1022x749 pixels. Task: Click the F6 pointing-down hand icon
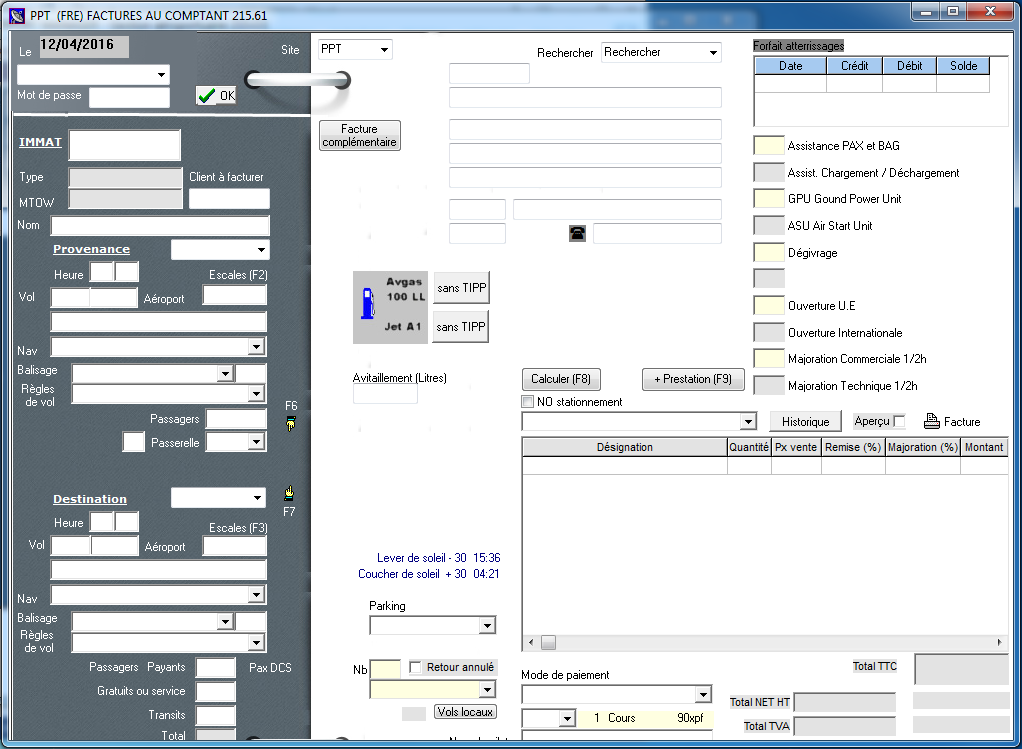click(x=290, y=424)
